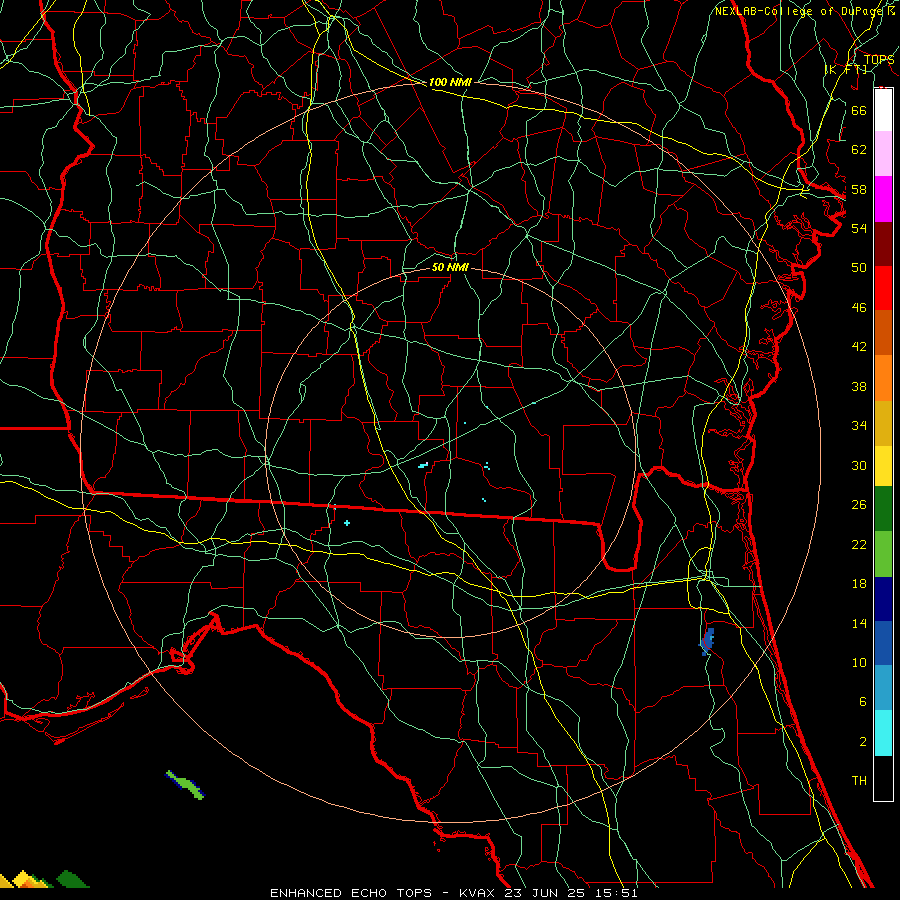Click the '18' legend value
The image size is (900, 900).
coord(859,584)
